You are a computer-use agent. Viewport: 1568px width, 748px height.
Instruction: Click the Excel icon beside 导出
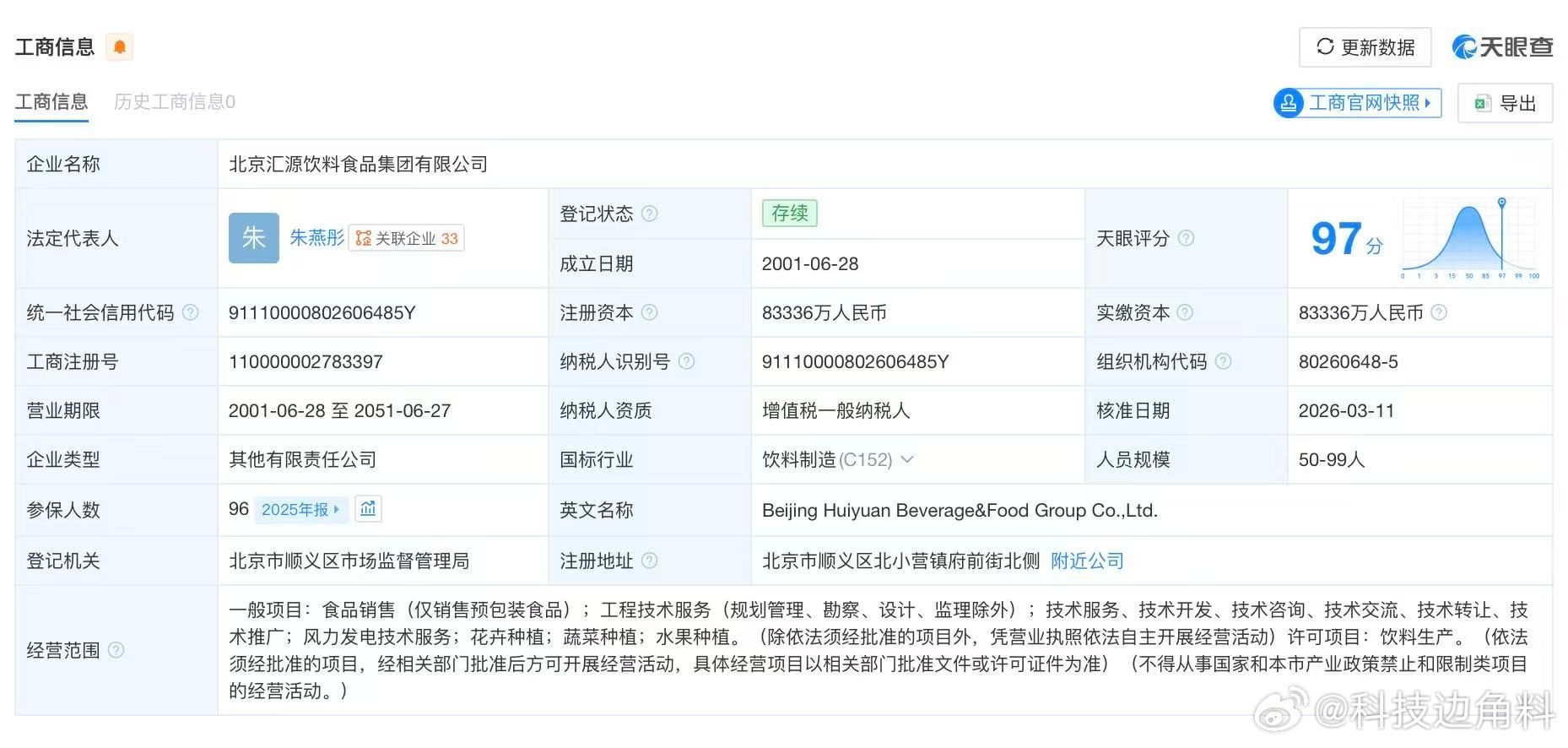pos(1482,104)
